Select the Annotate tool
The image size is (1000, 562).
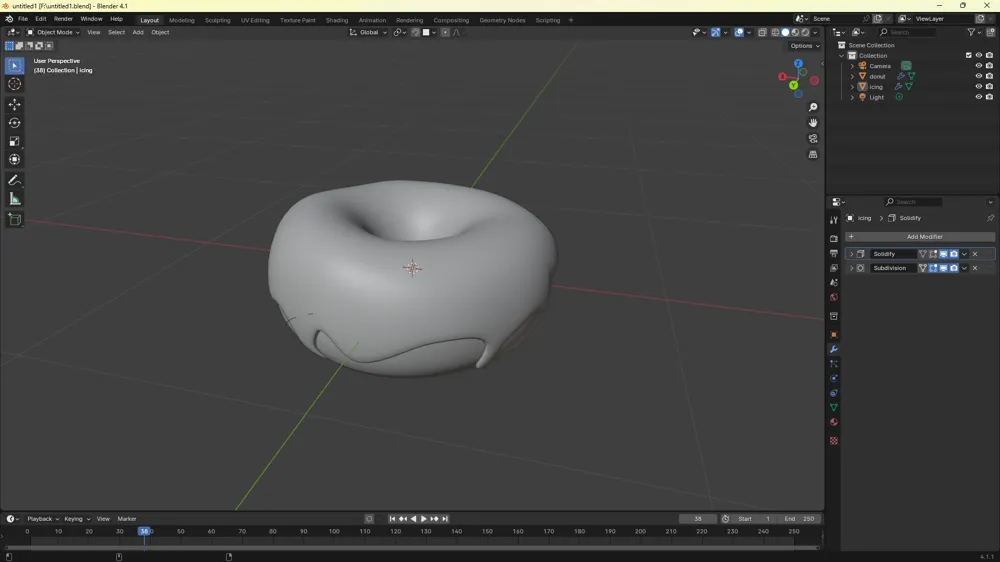[15, 181]
